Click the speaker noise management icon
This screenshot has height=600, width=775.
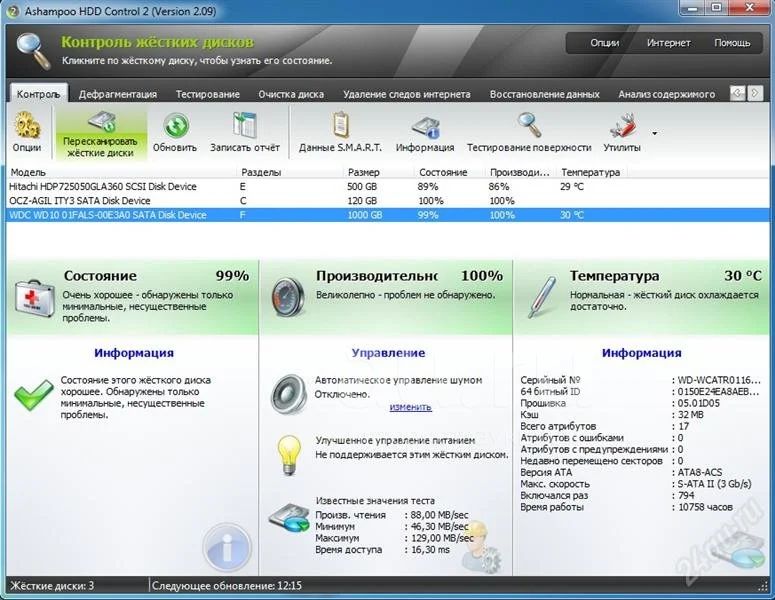(289, 394)
